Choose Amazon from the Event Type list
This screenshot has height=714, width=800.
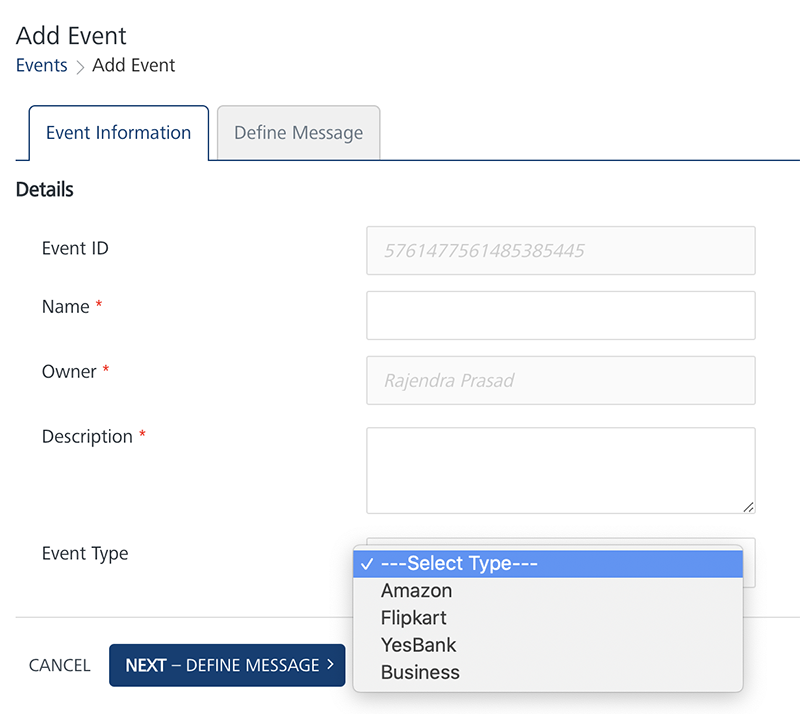click(416, 591)
